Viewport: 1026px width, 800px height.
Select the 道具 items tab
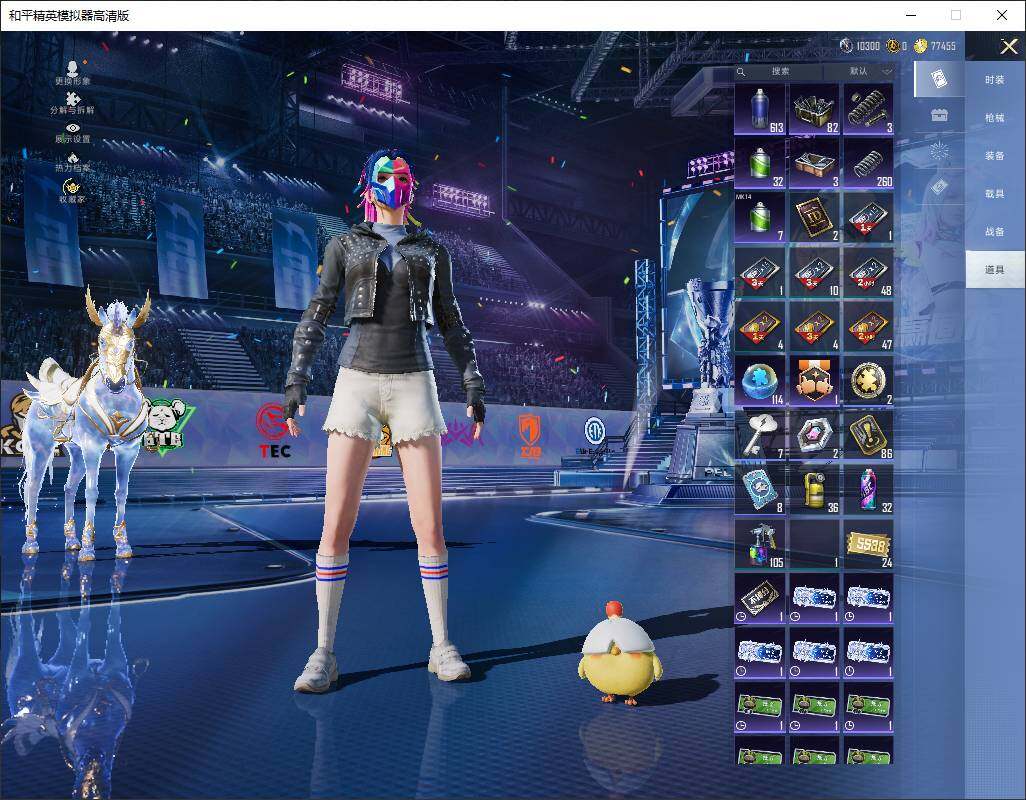pos(995,270)
